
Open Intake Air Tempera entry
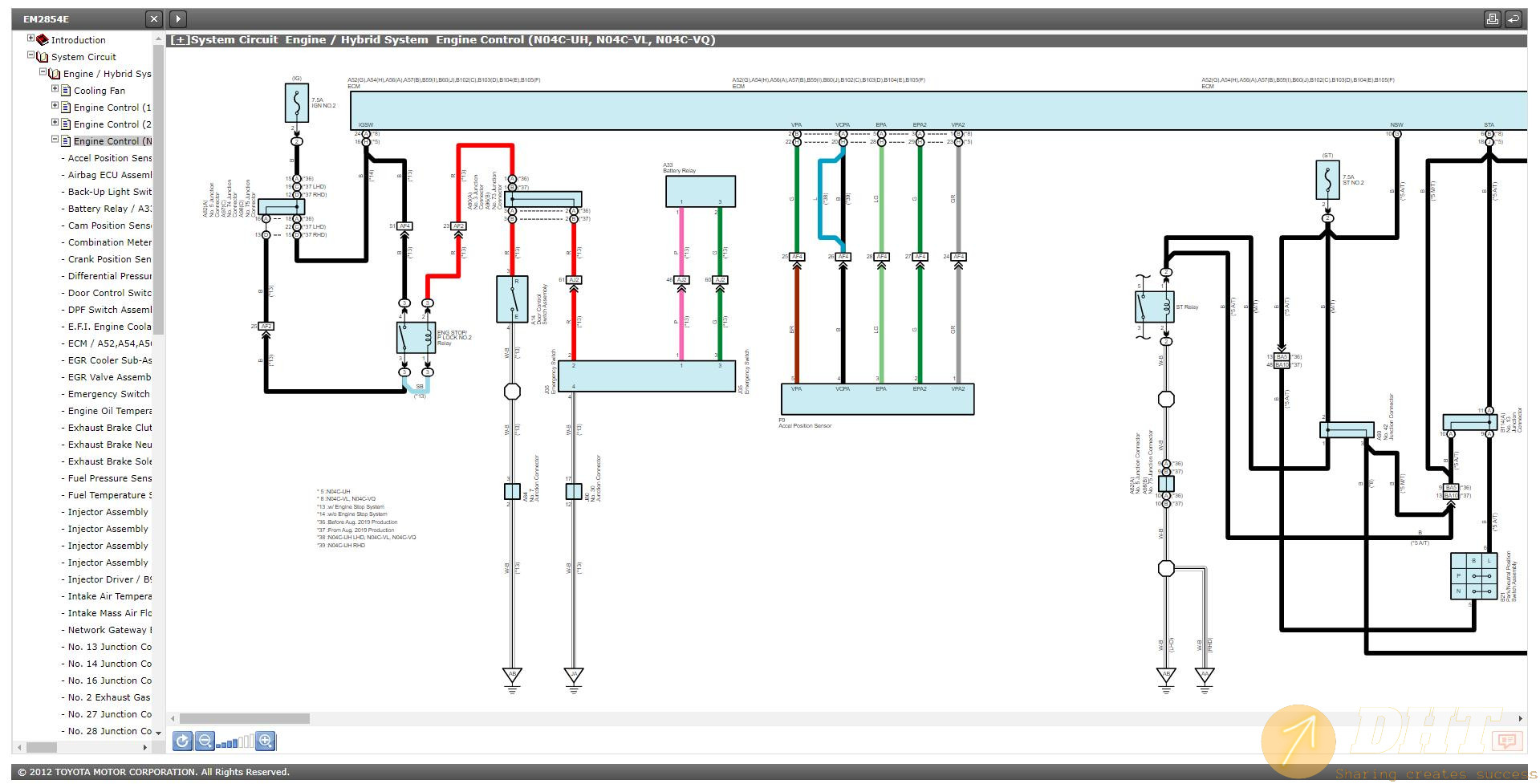[x=110, y=596]
